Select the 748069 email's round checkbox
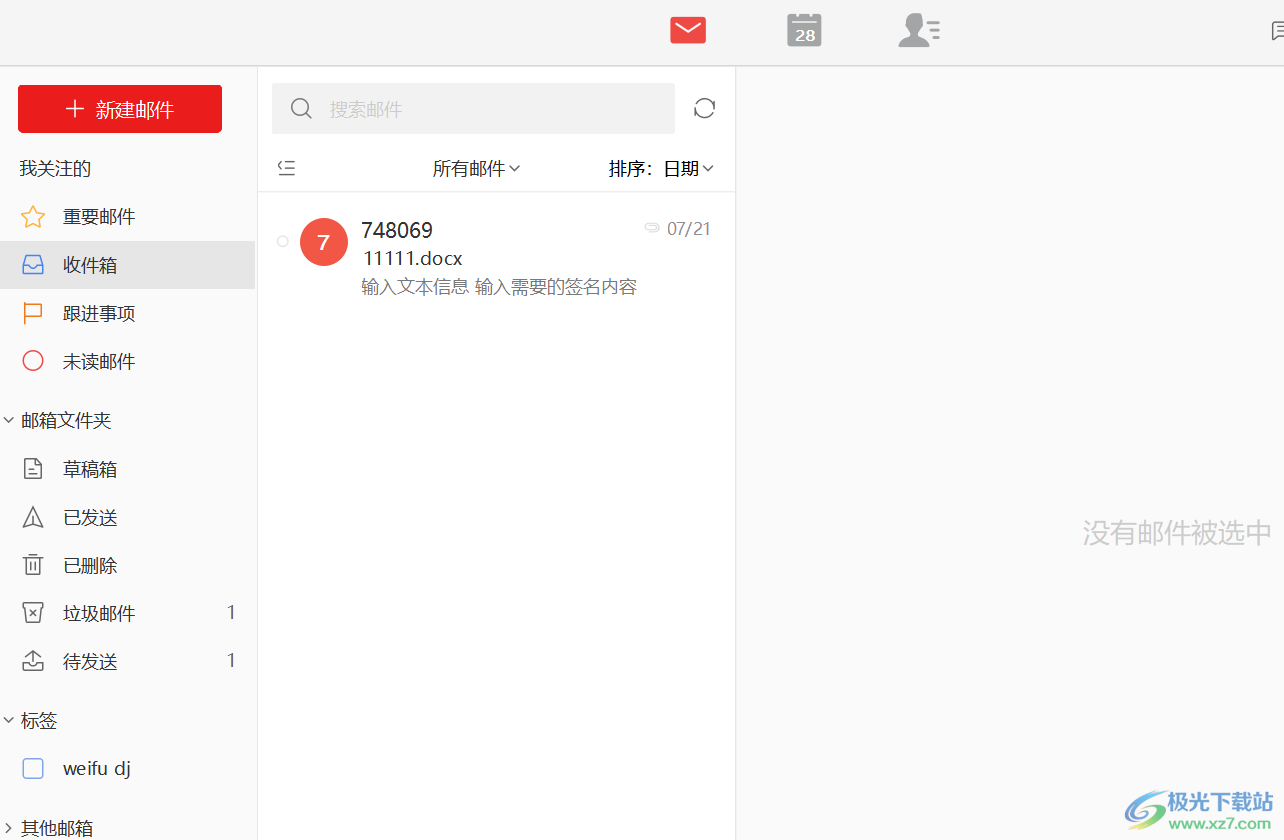This screenshot has height=840, width=1284. click(x=282, y=241)
